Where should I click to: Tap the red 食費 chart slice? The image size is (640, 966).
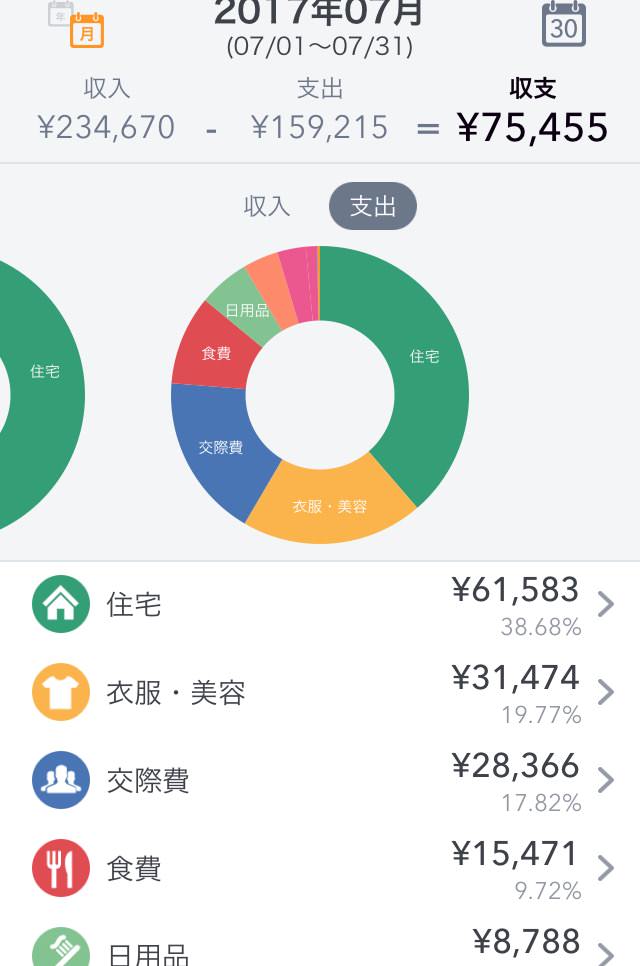214,352
